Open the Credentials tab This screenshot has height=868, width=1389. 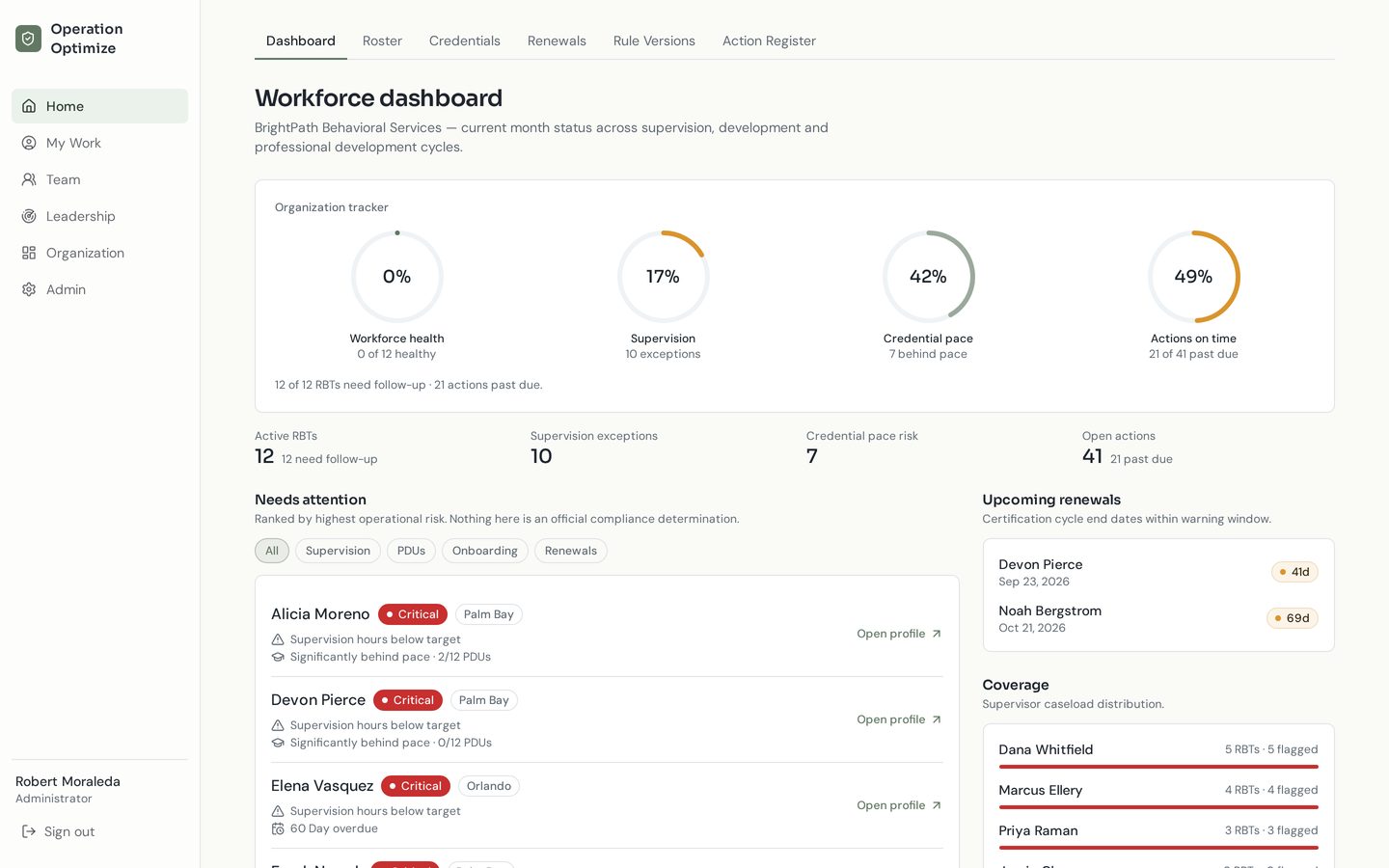(465, 41)
